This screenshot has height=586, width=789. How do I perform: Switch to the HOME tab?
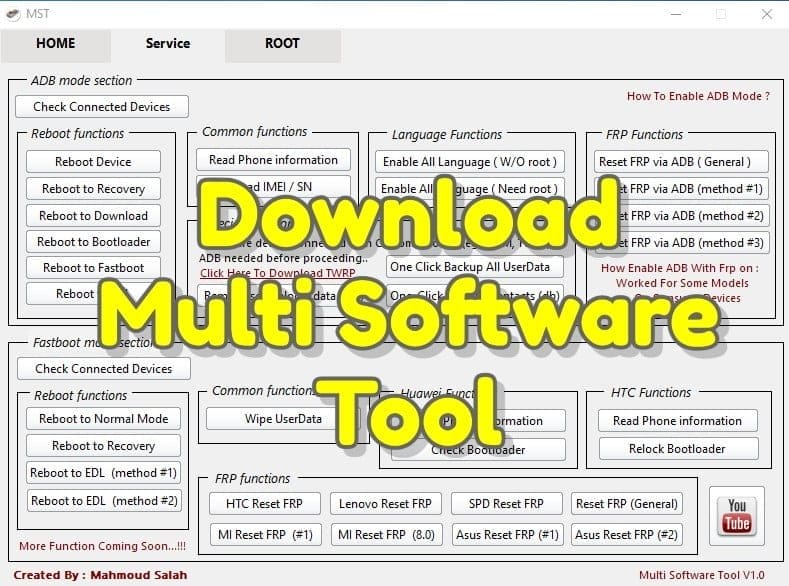coord(55,44)
